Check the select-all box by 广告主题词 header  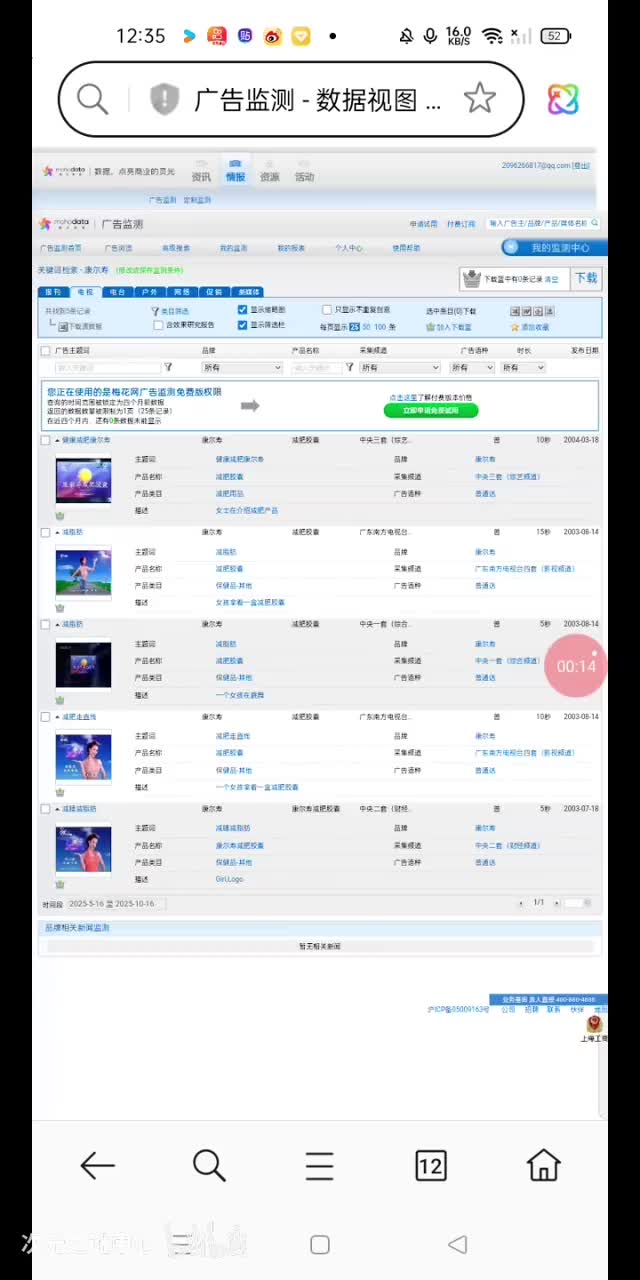[45, 351]
